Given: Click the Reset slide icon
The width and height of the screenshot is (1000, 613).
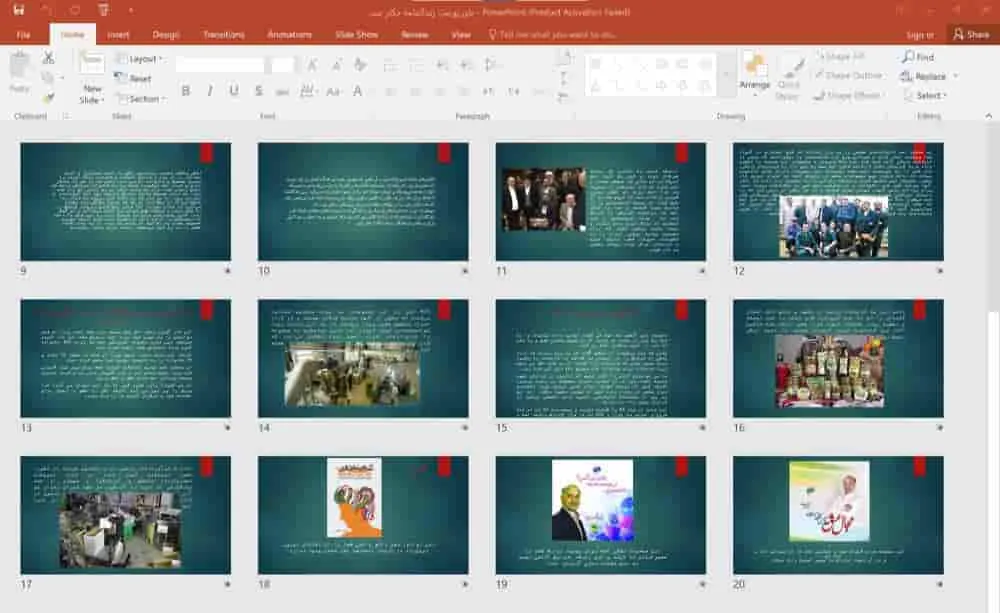Looking at the screenshot, I should click(x=134, y=78).
